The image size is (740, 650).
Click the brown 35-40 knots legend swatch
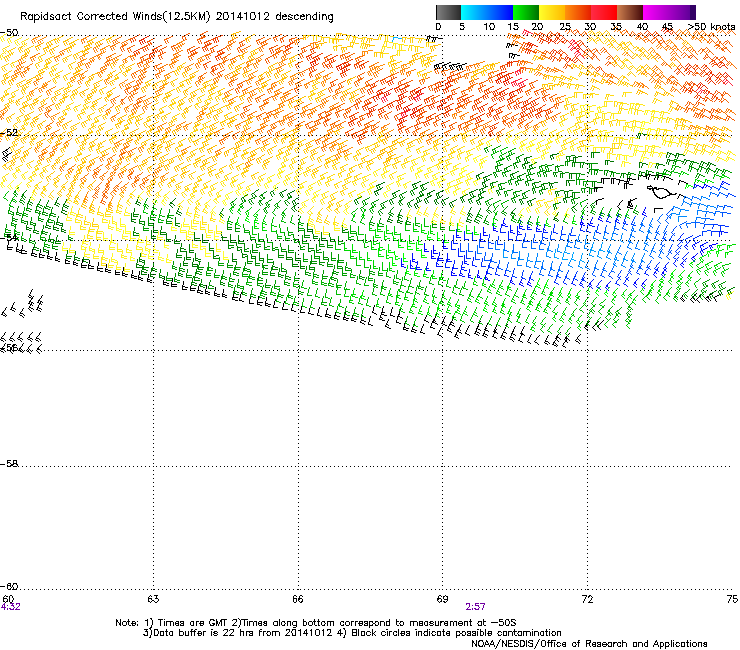coord(630,12)
